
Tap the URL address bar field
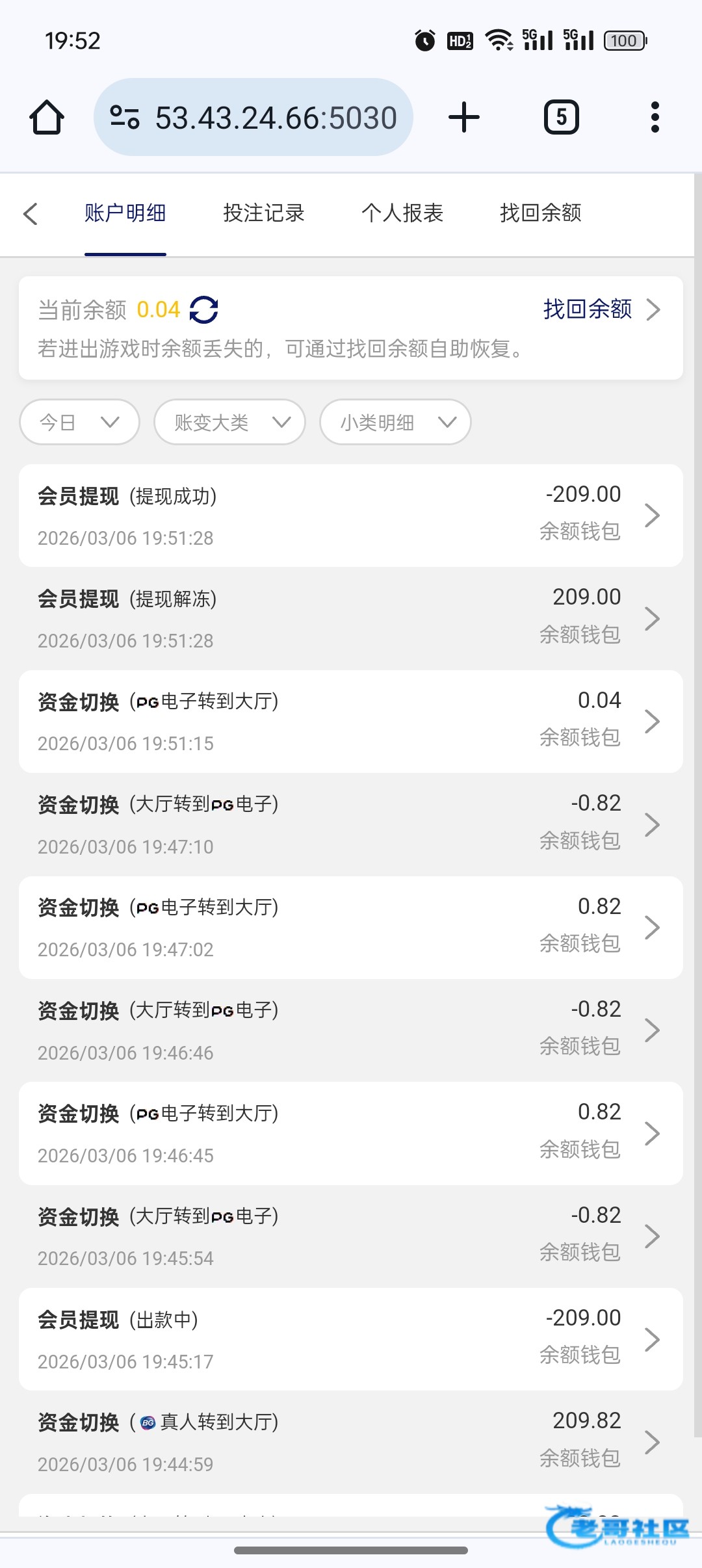276,118
